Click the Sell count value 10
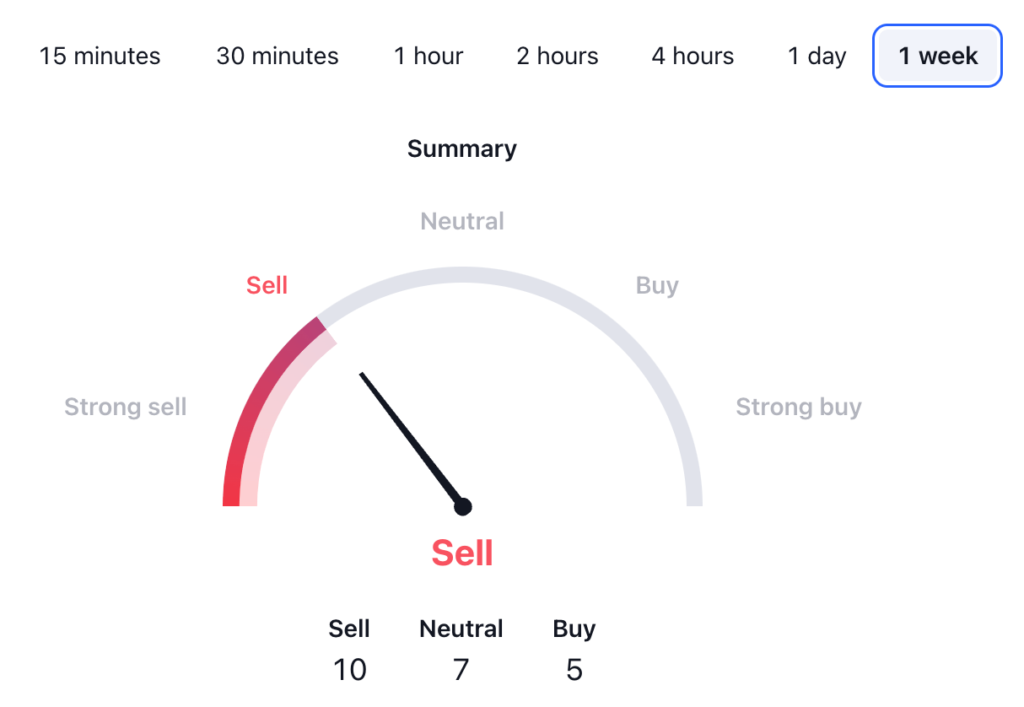The image size is (1024, 707). 349,669
